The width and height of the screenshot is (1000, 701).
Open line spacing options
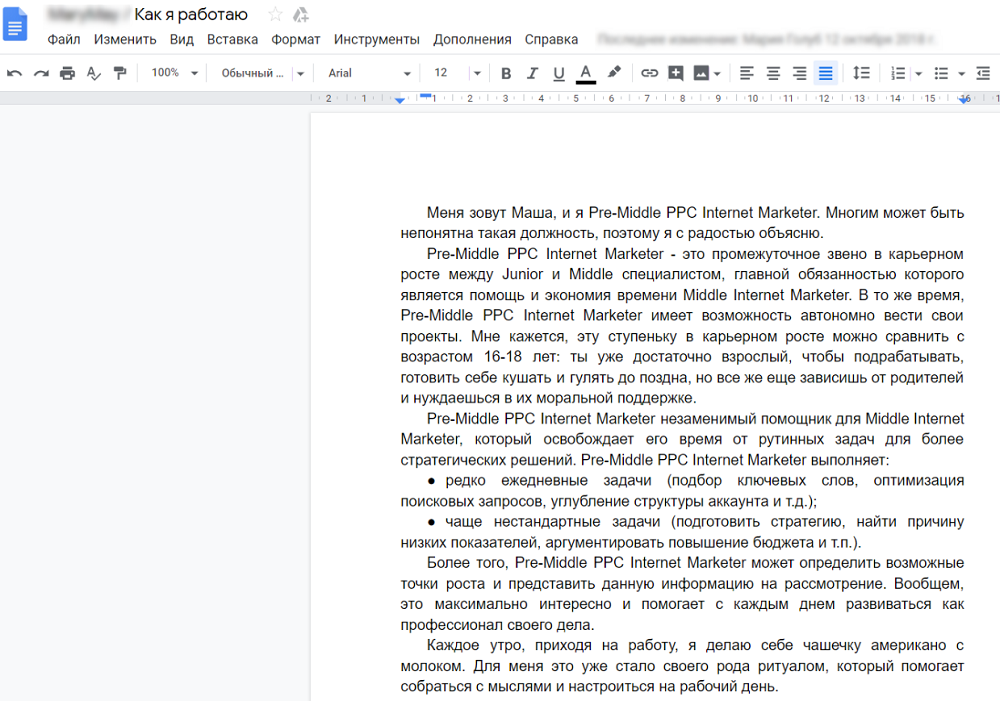click(x=861, y=73)
